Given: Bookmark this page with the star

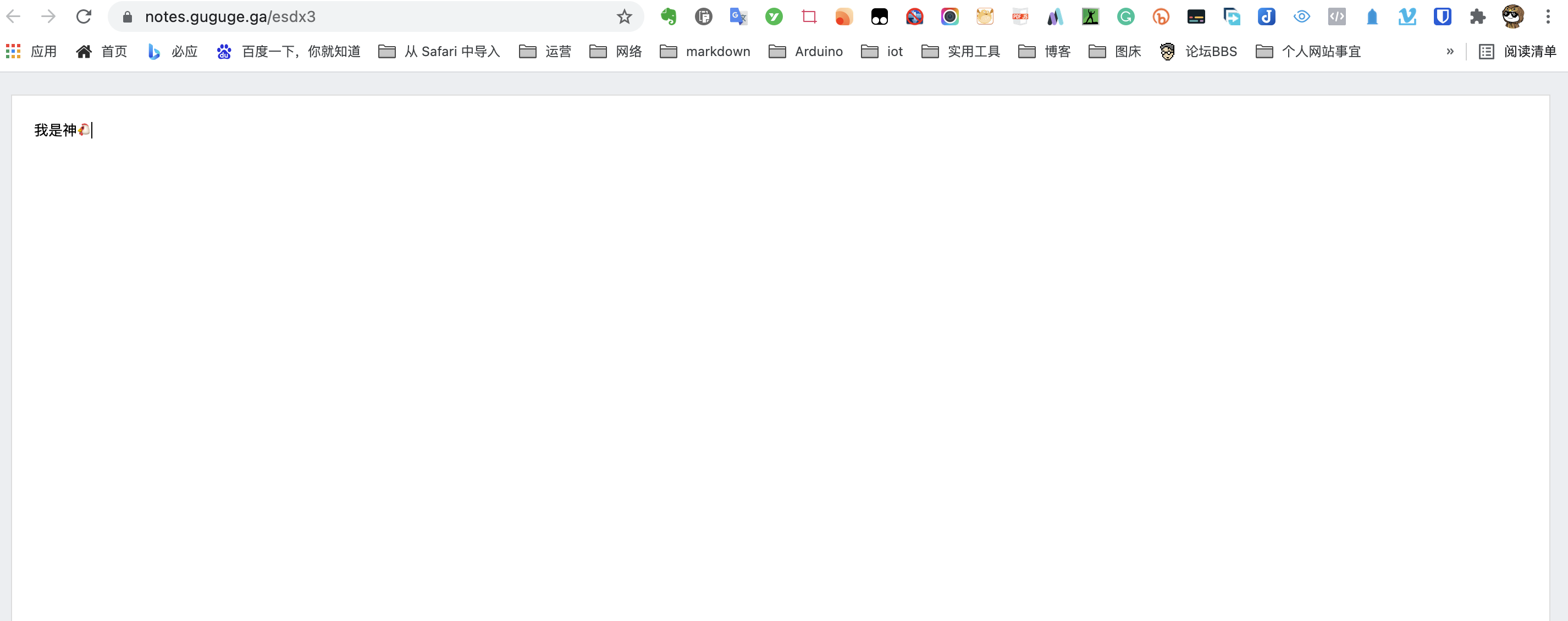Looking at the screenshot, I should coord(624,16).
